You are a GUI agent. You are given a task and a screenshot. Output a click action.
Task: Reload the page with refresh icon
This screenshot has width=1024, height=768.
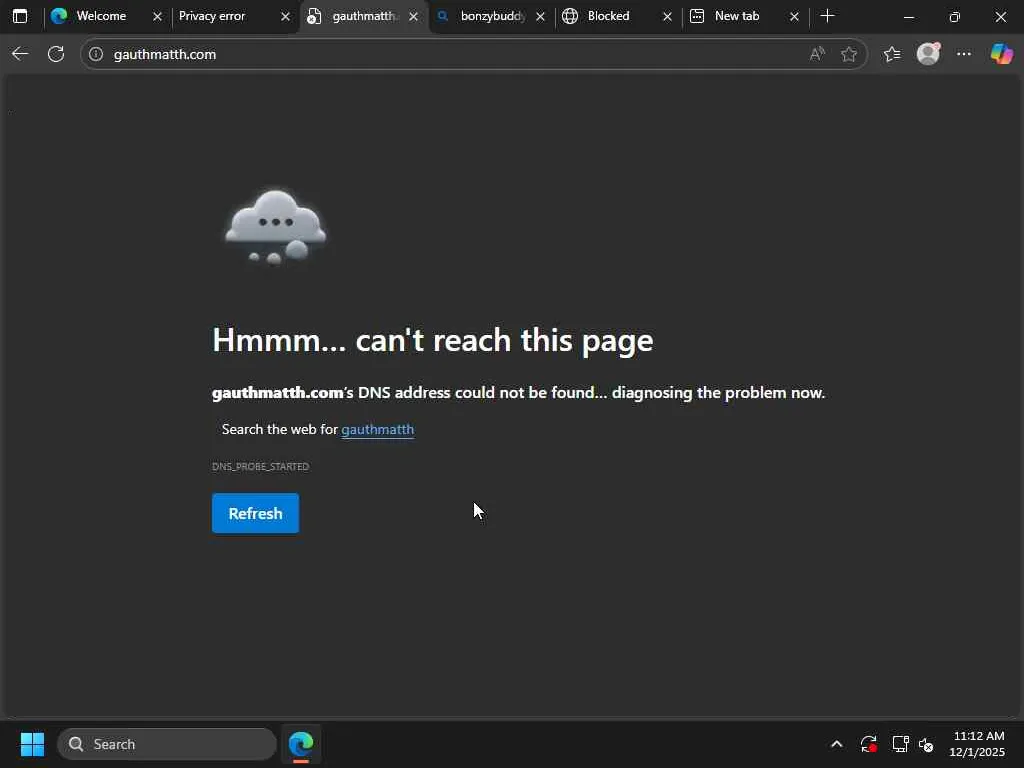(56, 54)
